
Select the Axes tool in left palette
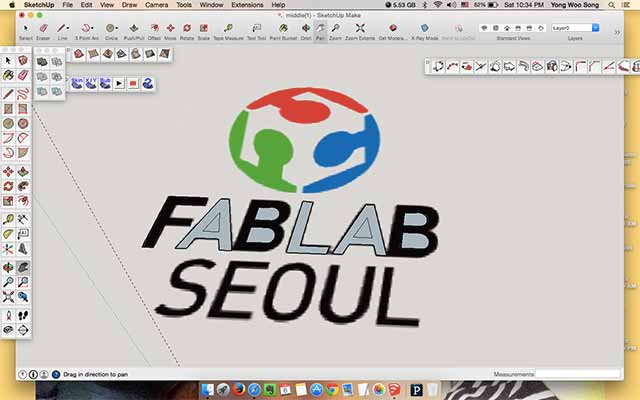[x=8, y=249]
